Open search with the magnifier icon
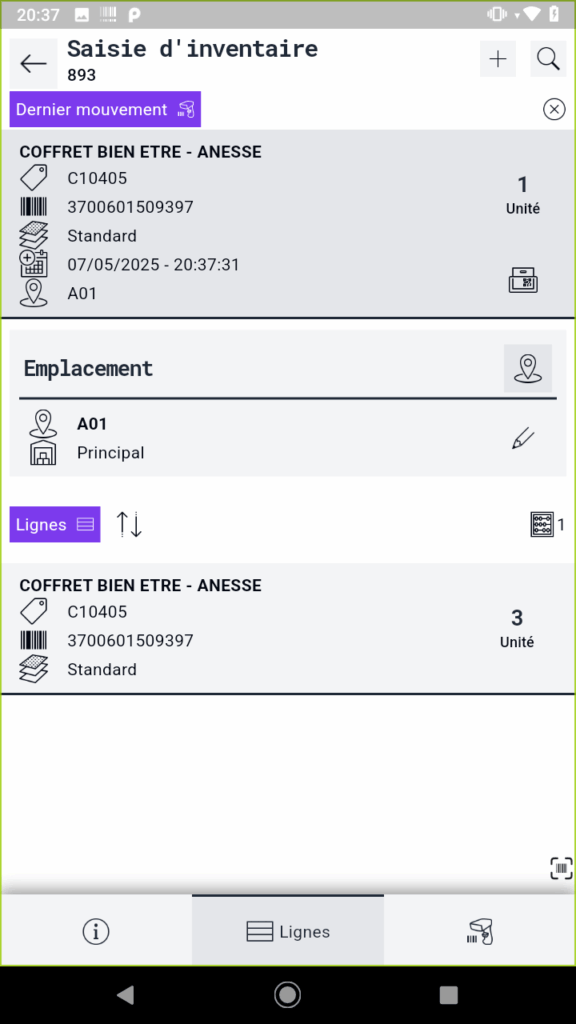 coord(548,59)
